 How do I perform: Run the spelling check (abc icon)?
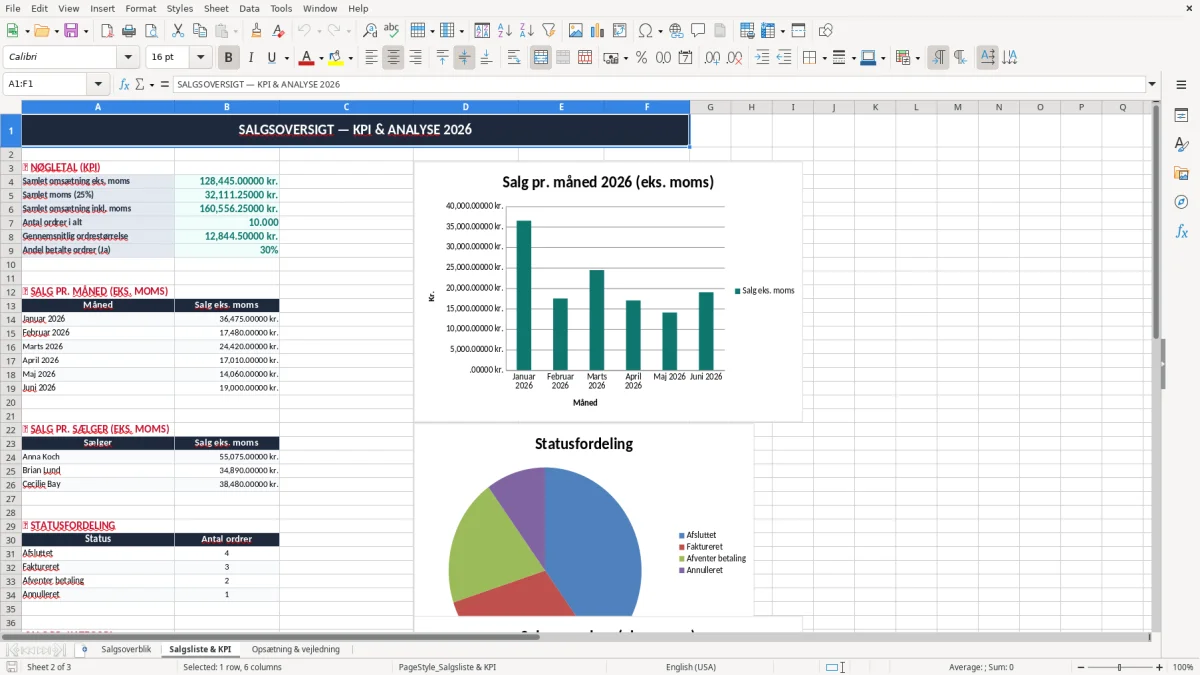coord(392,31)
